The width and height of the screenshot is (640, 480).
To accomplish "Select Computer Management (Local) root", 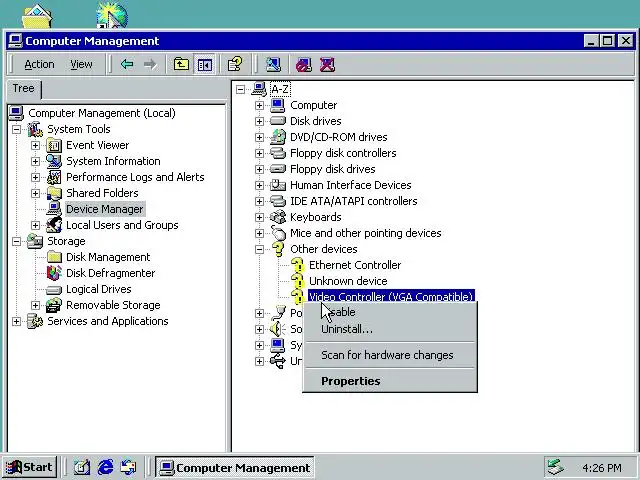I will tap(102, 113).
